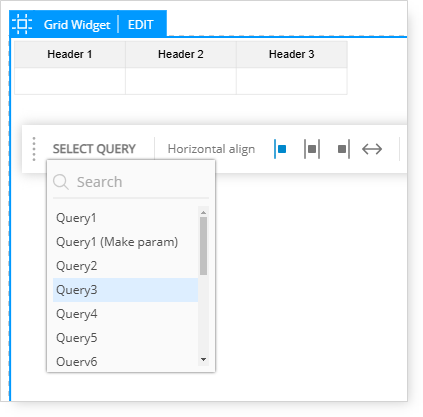The width and height of the screenshot is (423, 417).
Task: Click the Grid Widget selection frame icon
Action: coord(22,24)
